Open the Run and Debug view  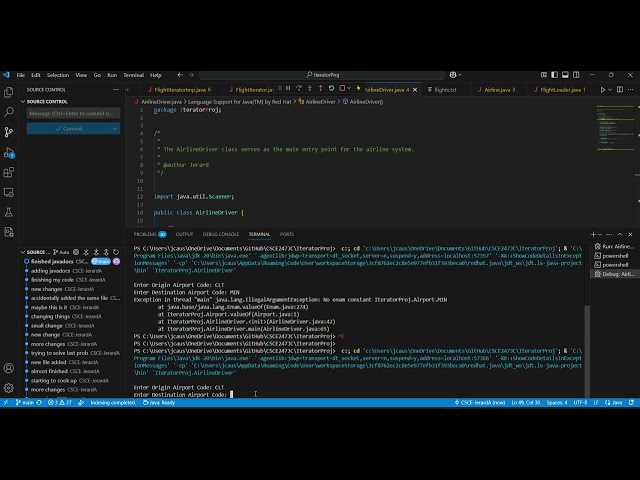9,152
